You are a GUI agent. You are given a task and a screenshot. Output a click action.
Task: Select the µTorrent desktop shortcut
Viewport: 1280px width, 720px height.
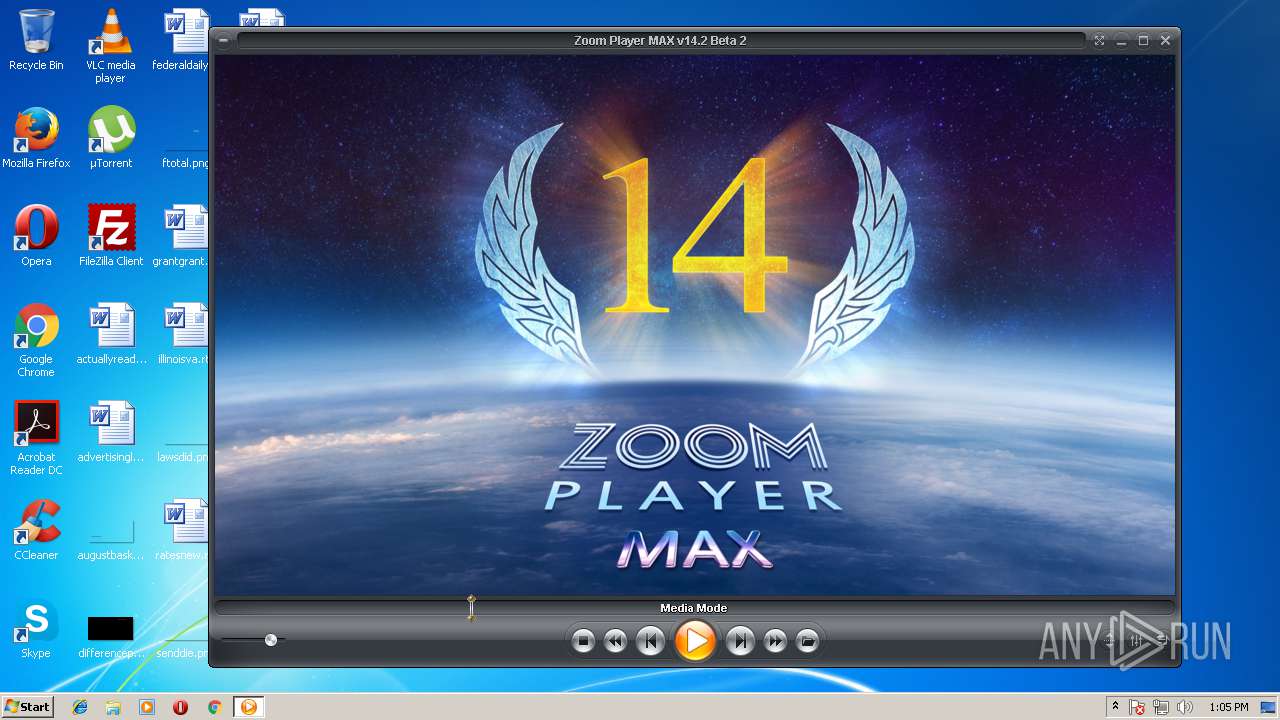[x=111, y=138]
